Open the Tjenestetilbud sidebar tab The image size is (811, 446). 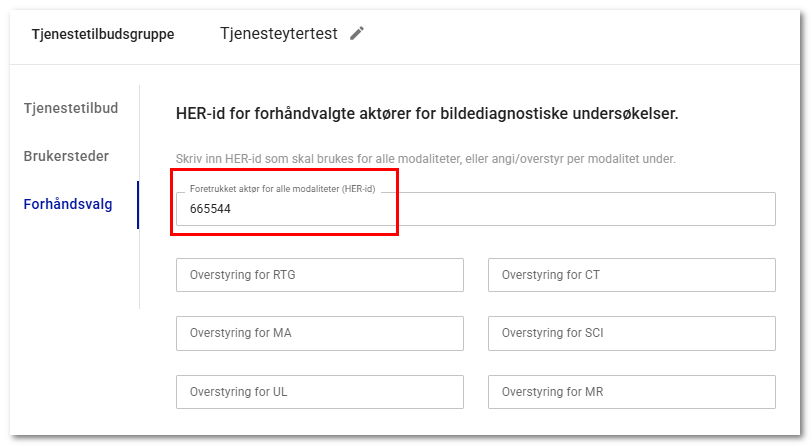(72, 107)
